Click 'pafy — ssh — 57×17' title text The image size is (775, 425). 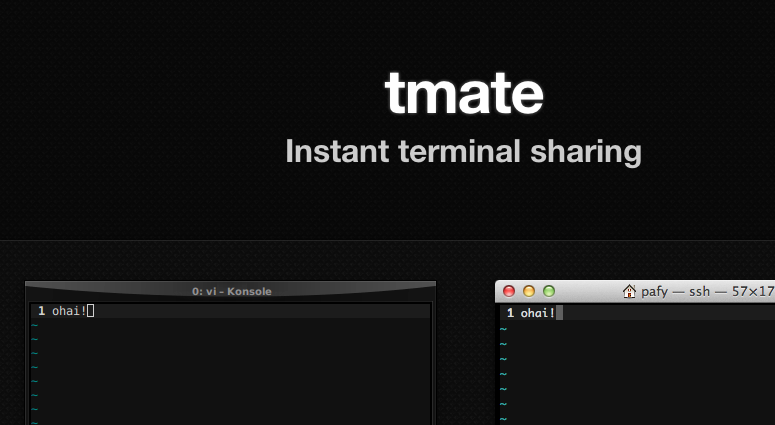click(707, 292)
